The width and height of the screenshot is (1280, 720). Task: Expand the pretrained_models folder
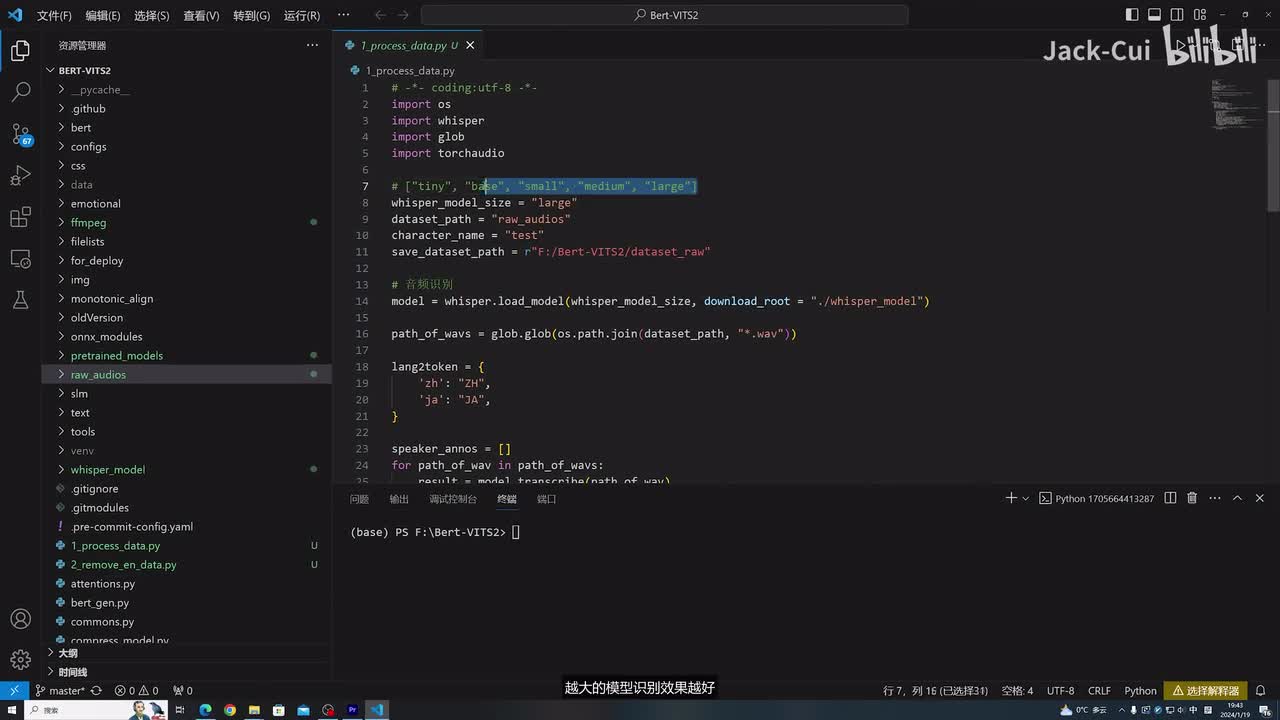(116, 356)
